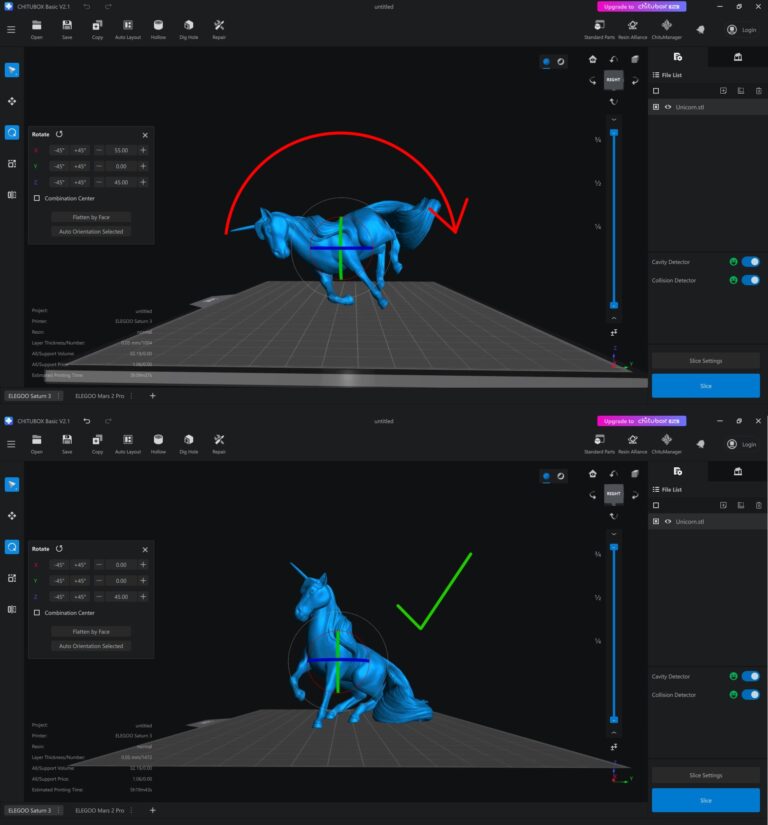Click chevron above layer slider in upper viewport

point(613,119)
